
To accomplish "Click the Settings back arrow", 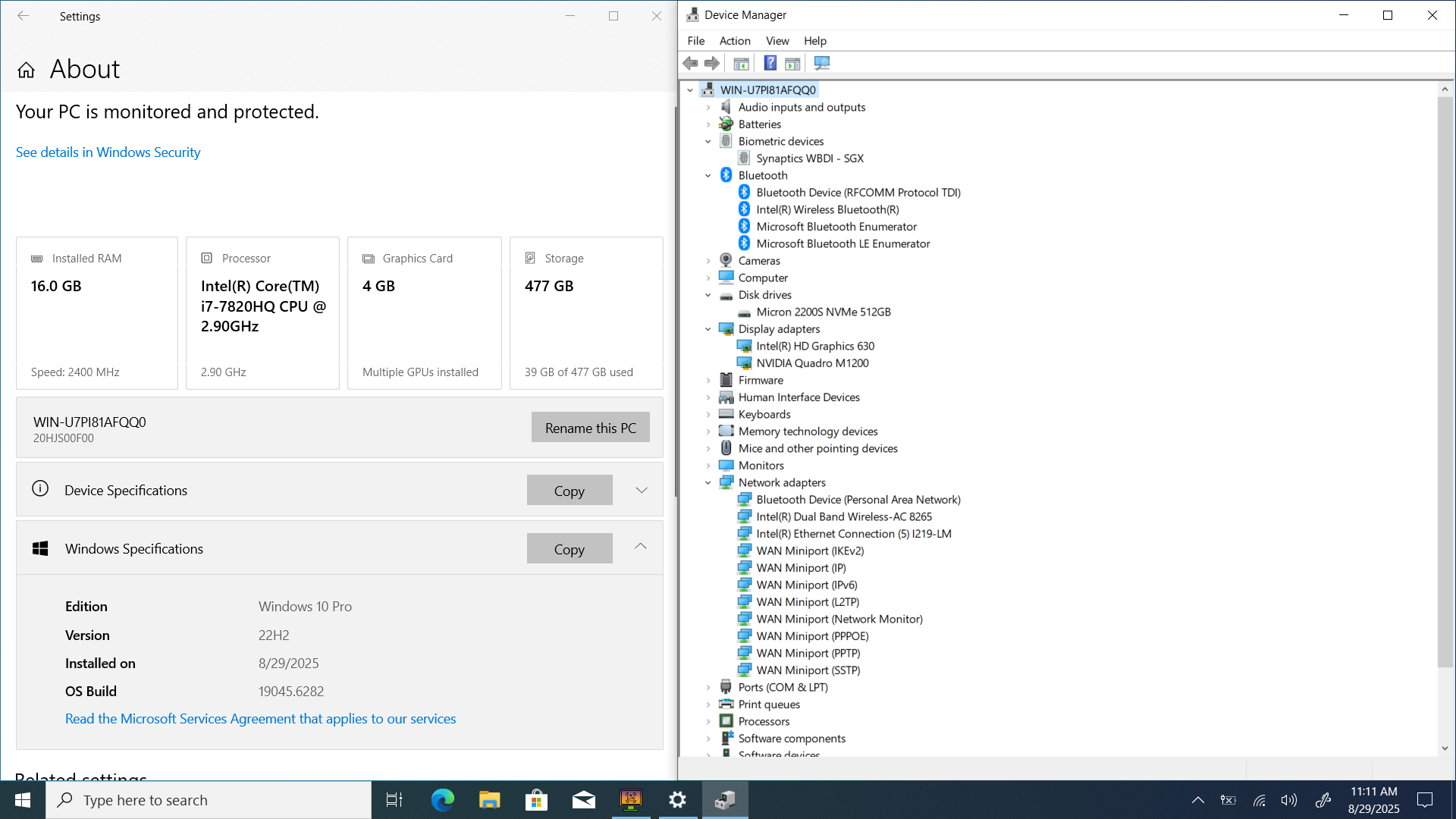I will [x=24, y=16].
